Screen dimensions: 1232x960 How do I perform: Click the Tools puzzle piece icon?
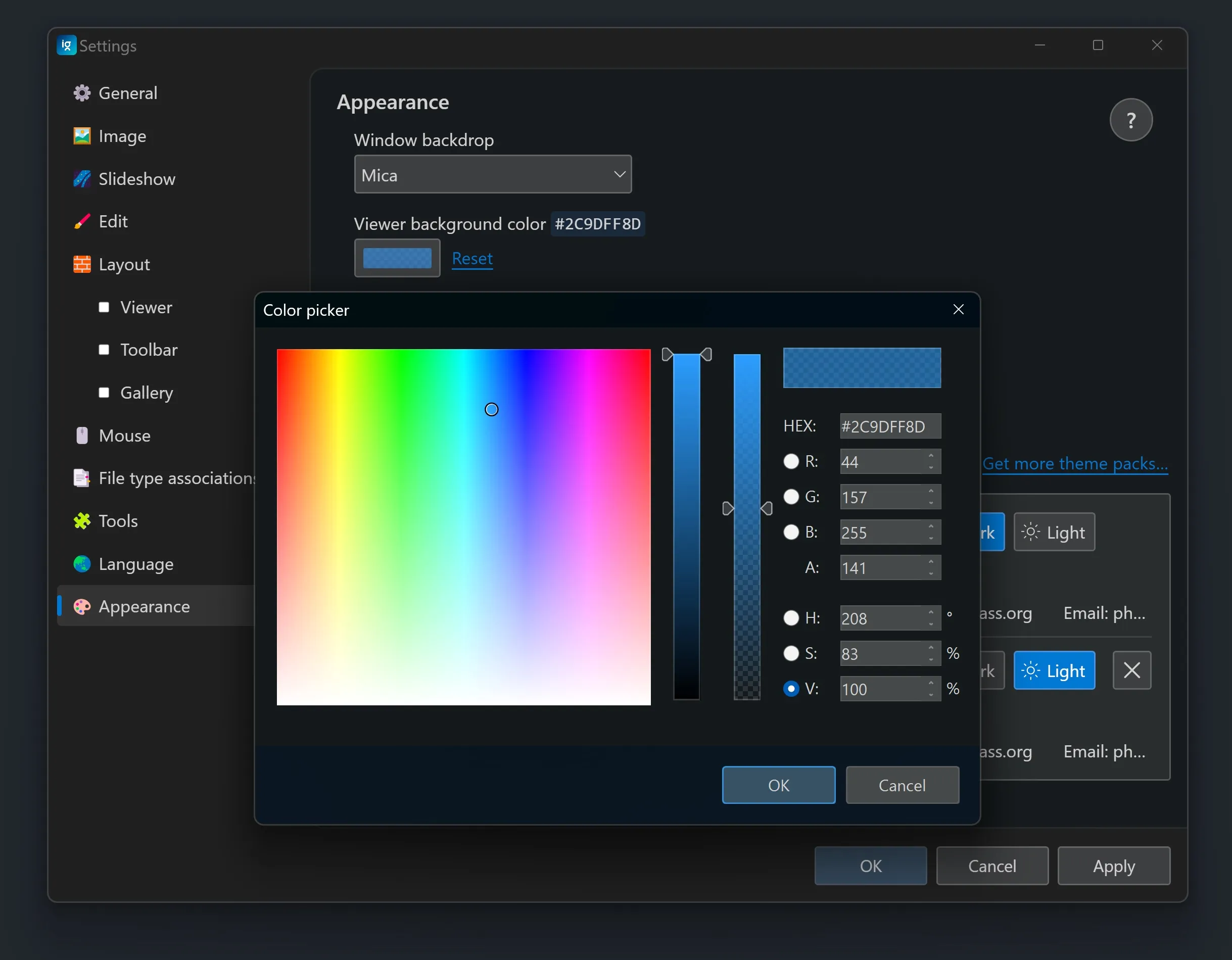pos(82,520)
